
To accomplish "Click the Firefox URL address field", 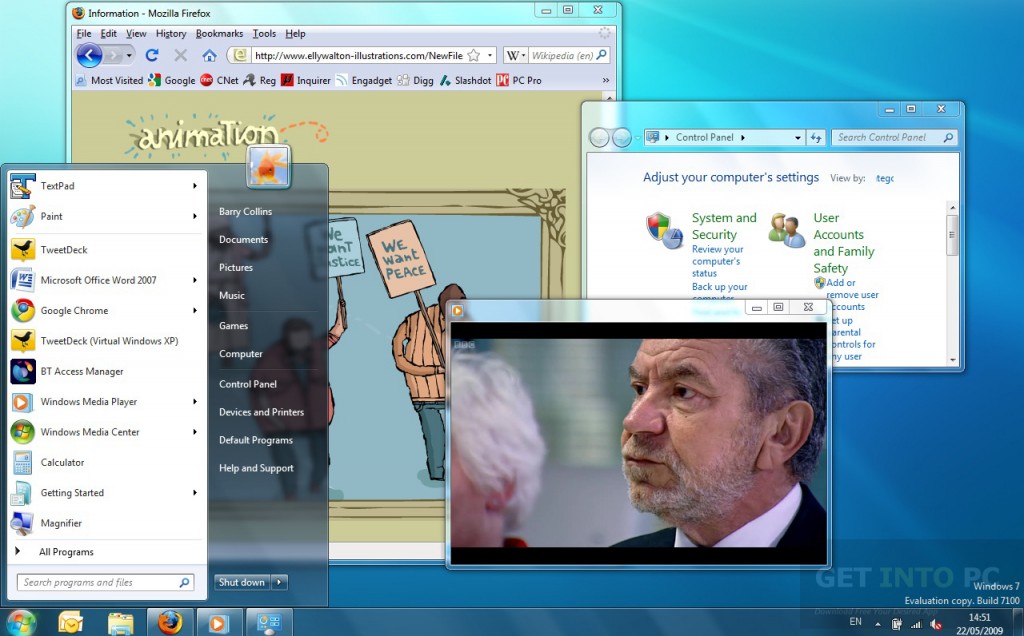I will 358,56.
